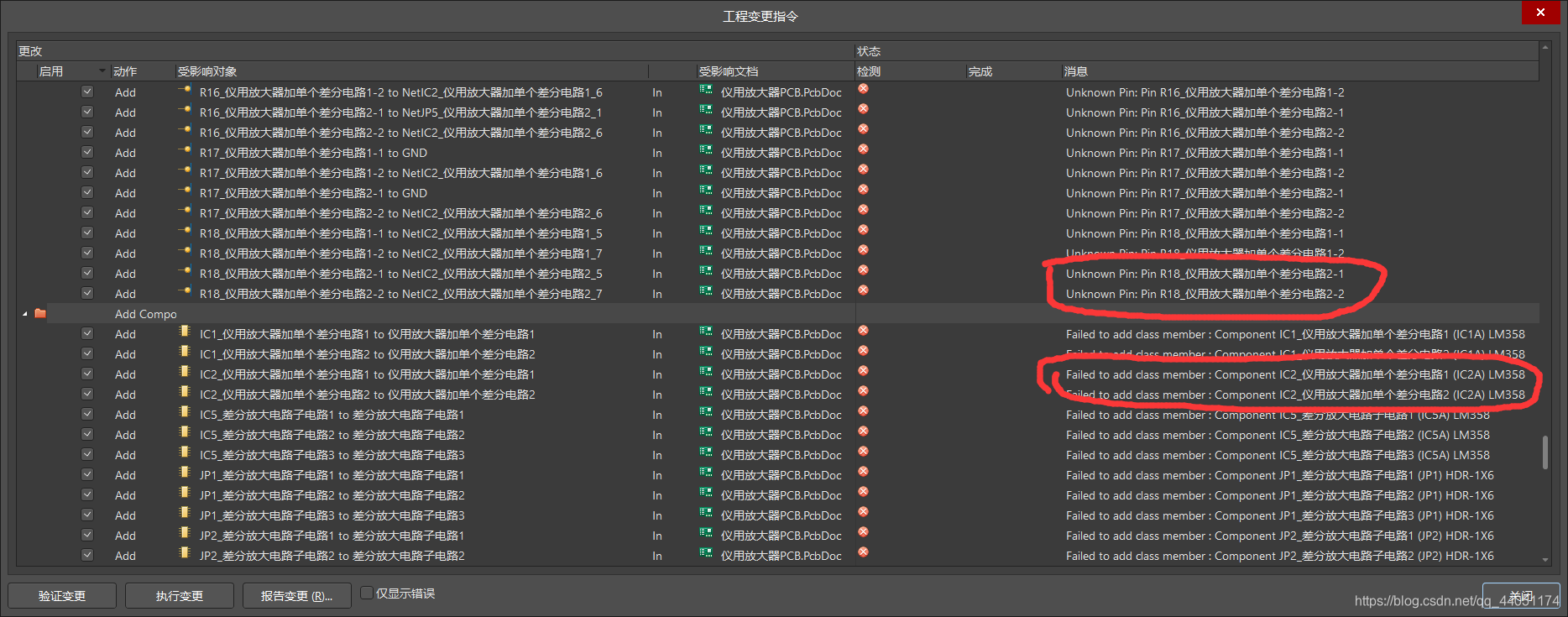This screenshot has width=1568, height=617.
Task: Uncheck enable box for R18 1-2 row
Action: tap(87, 253)
